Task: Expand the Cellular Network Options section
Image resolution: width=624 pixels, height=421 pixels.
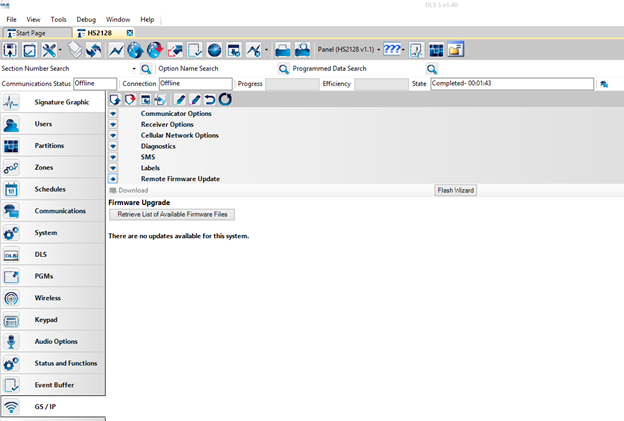Action: (113, 136)
